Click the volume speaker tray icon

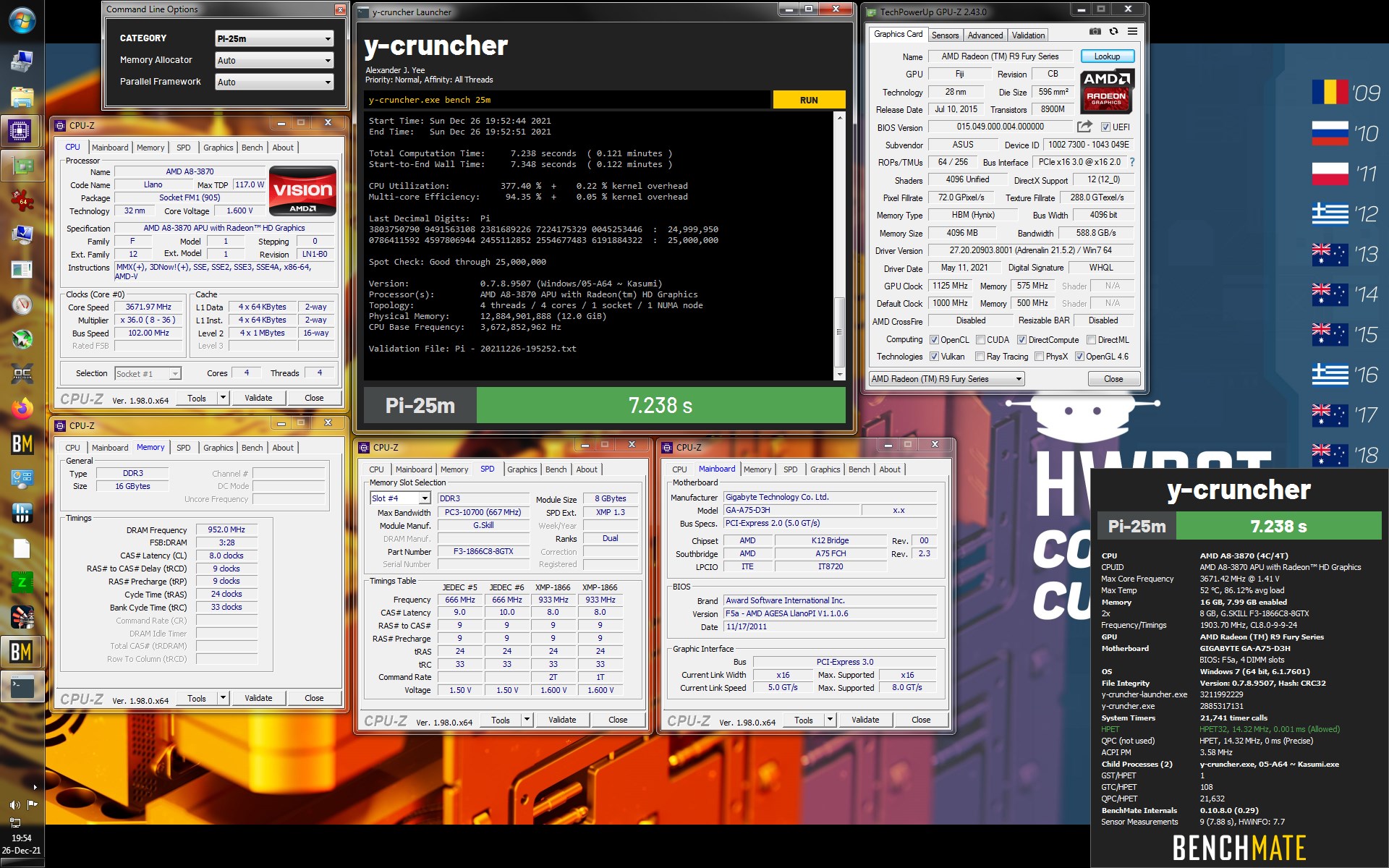(15, 805)
